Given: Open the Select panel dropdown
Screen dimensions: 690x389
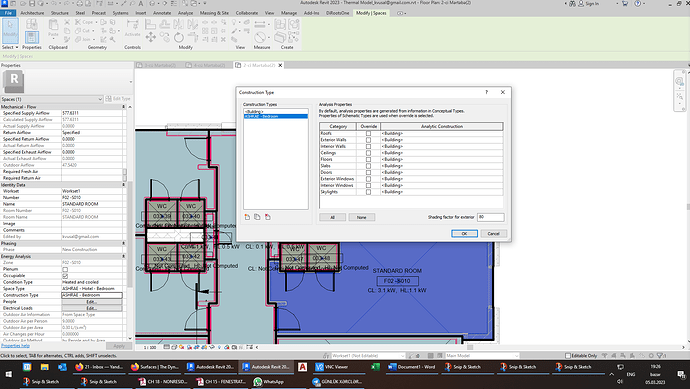Looking at the screenshot, I should tap(10, 47).
